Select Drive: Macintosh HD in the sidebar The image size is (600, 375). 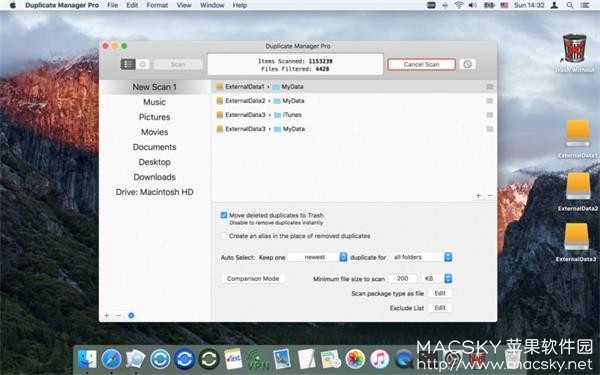(x=155, y=192)
